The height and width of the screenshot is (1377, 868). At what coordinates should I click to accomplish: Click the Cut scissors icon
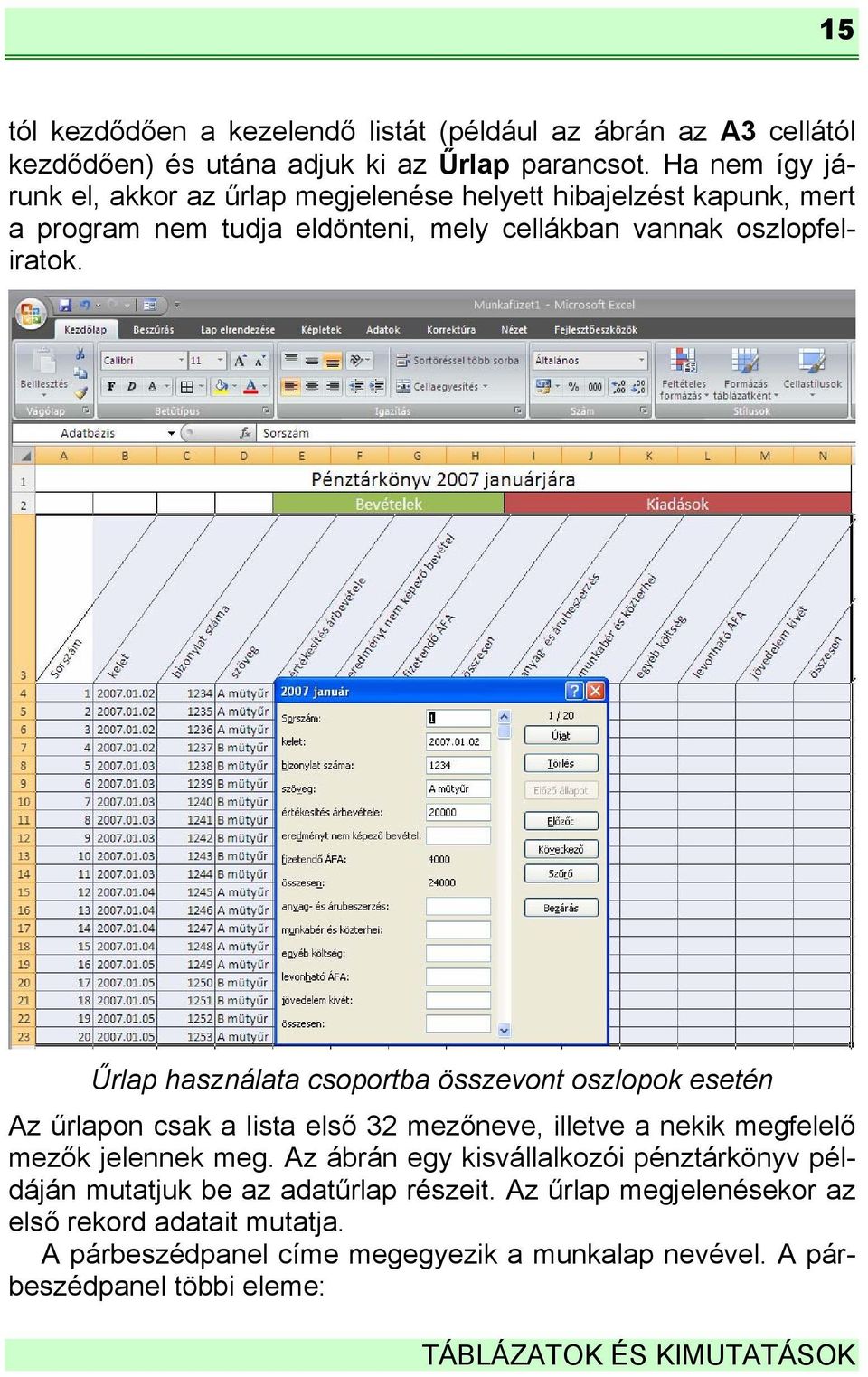tap(80, 354)
